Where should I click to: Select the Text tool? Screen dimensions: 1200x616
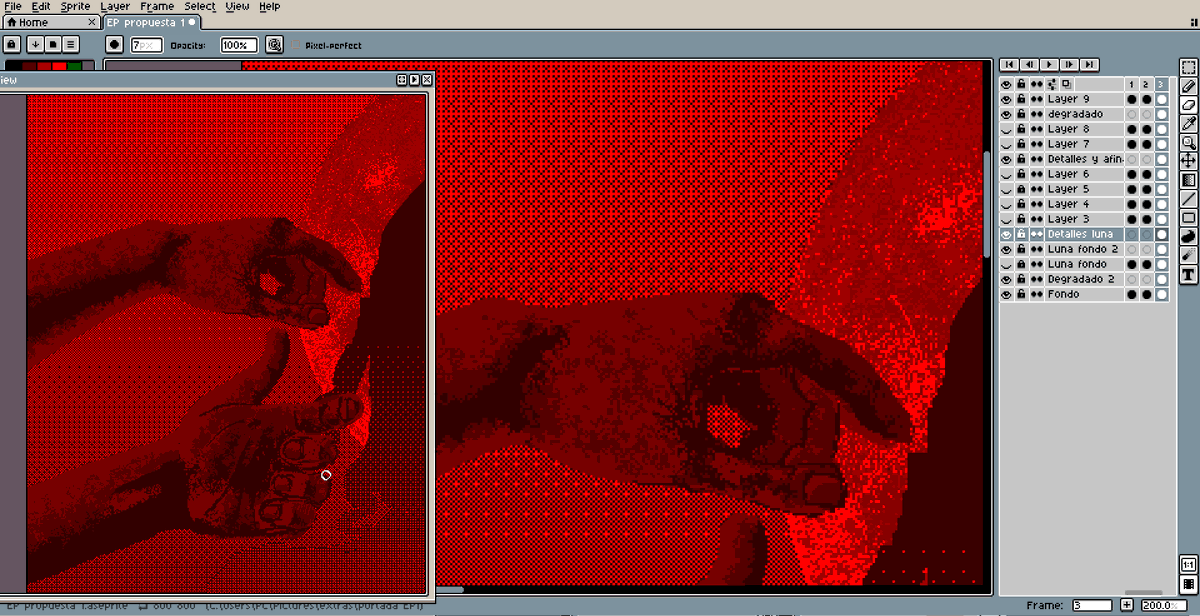pos(1189,274)
